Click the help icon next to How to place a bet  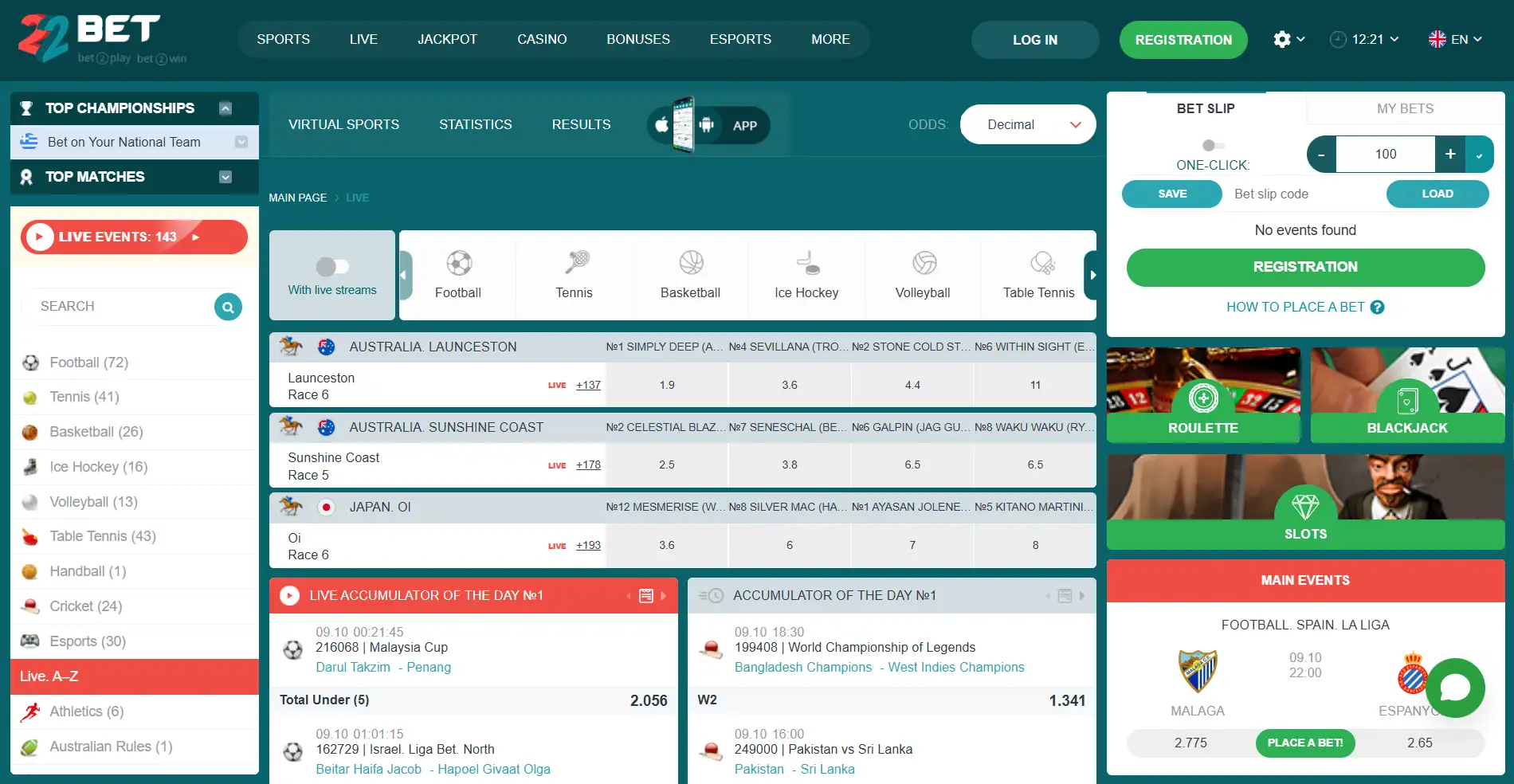pyautogui.click(x=1377, y=307)
